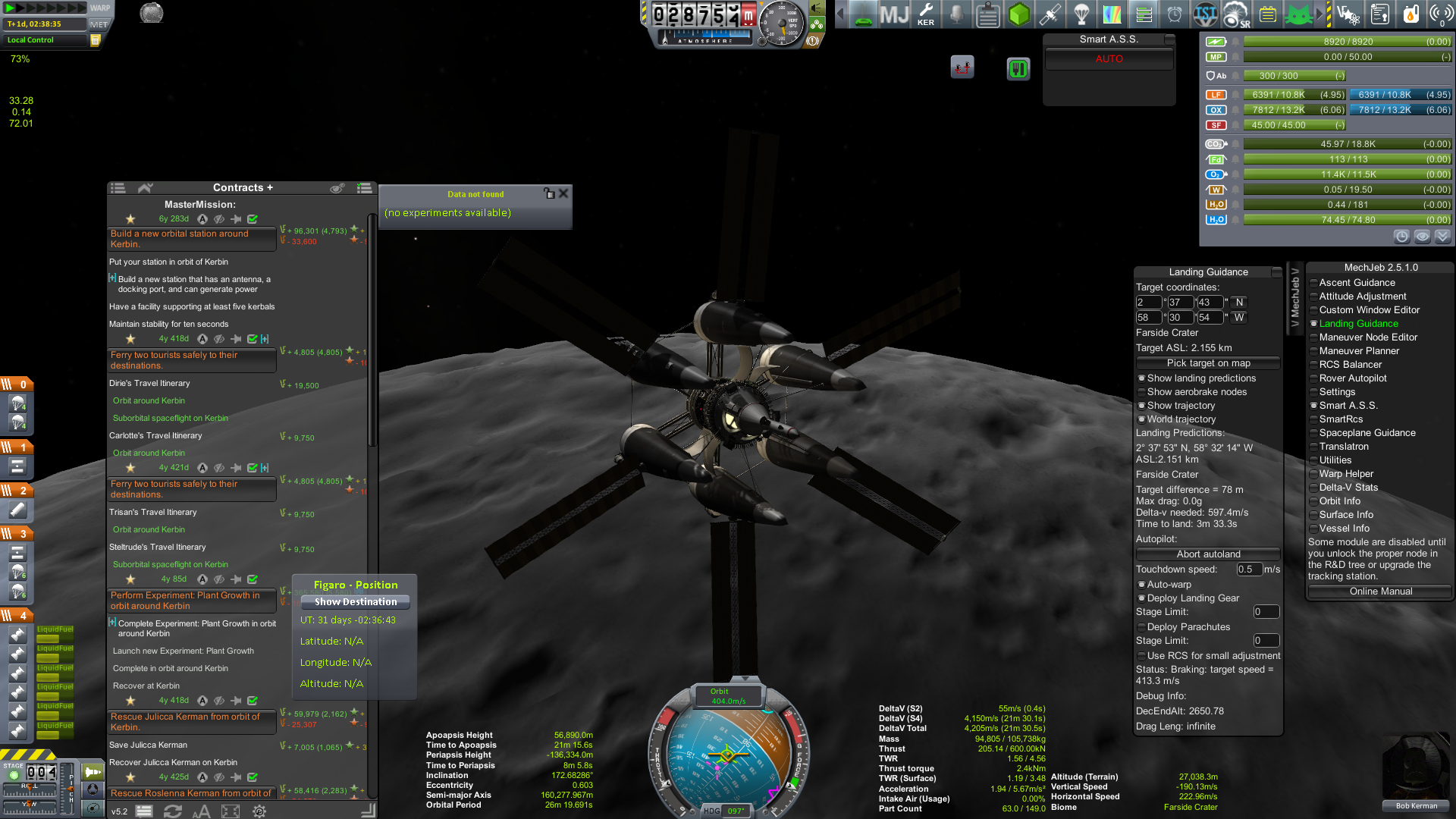The image size is (1456, 819).
Task: Open the satellite toolbar icon
Action: click(x=1050, y=14)
